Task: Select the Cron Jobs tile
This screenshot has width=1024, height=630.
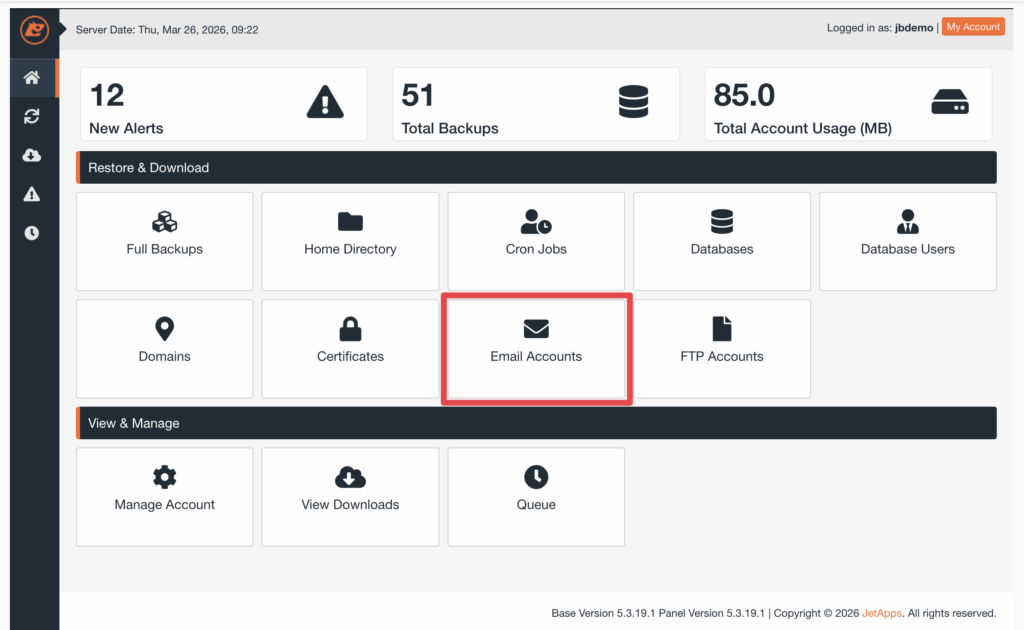Action: (x=536, y=241)
